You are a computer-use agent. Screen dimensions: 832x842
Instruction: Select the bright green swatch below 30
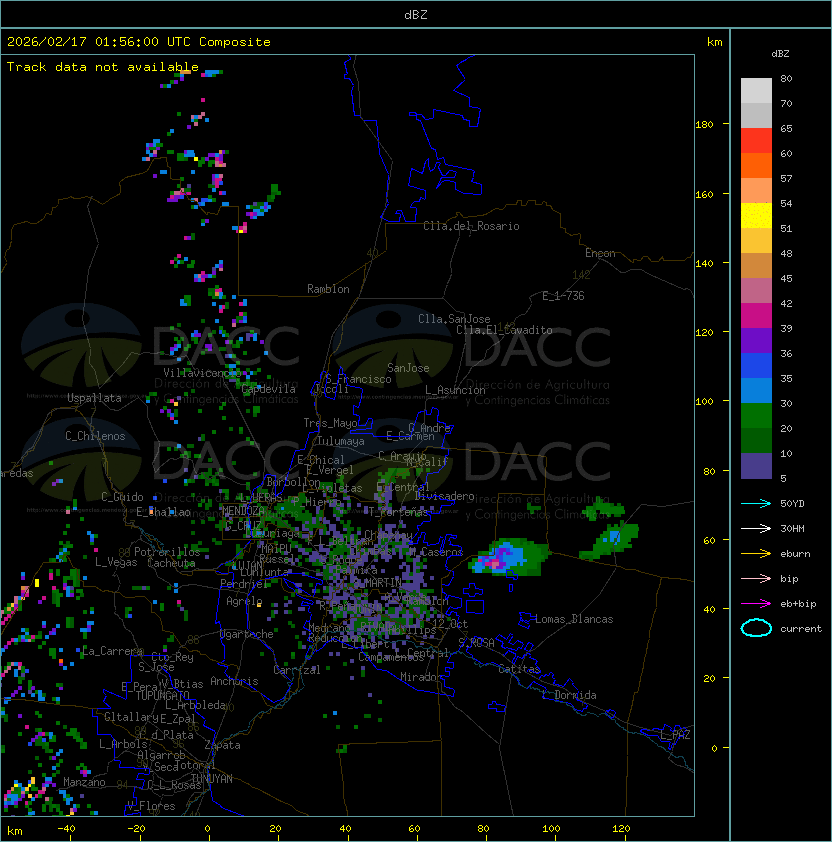pyautogui.click(x=756, y=416)
